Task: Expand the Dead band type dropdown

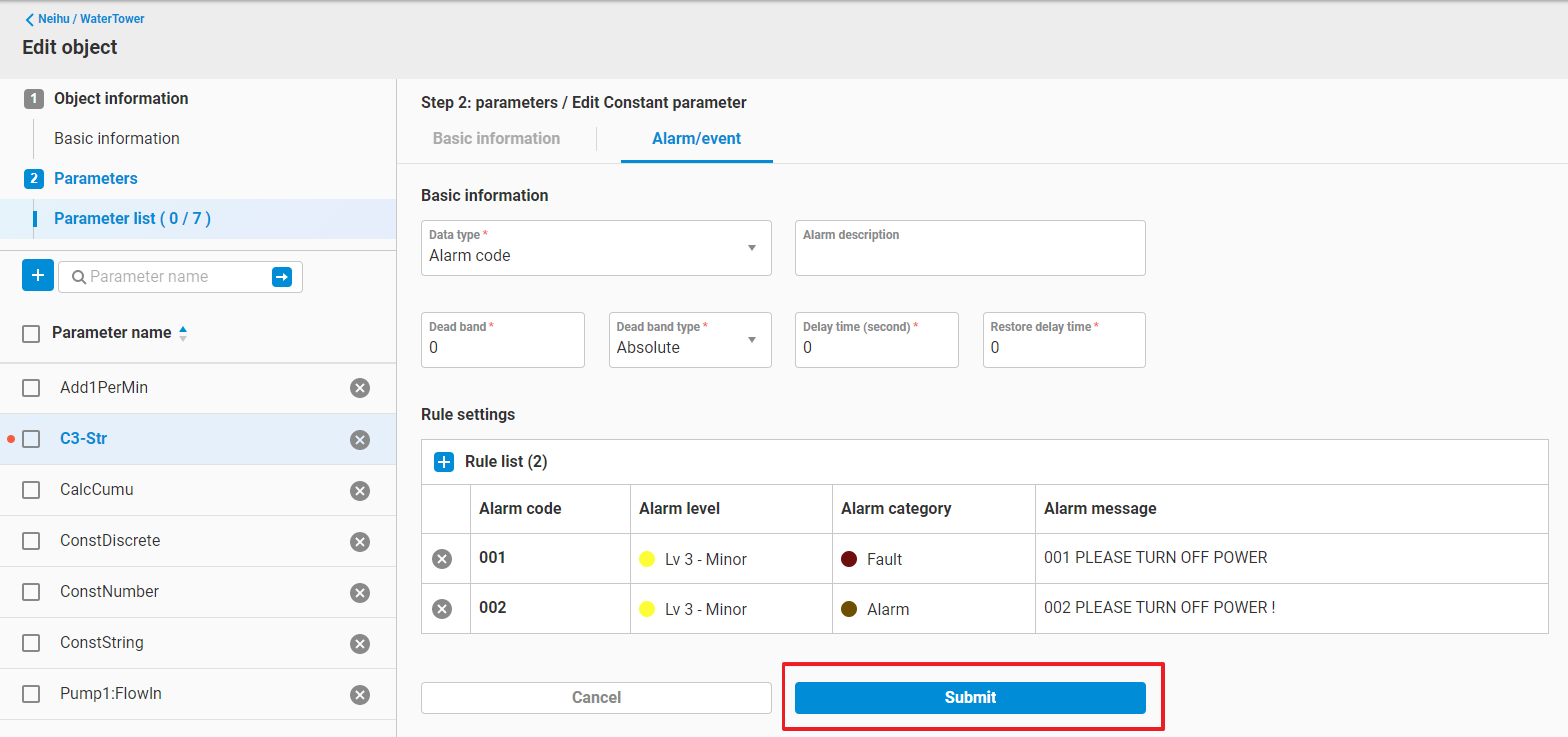Action: click(690, 340)
